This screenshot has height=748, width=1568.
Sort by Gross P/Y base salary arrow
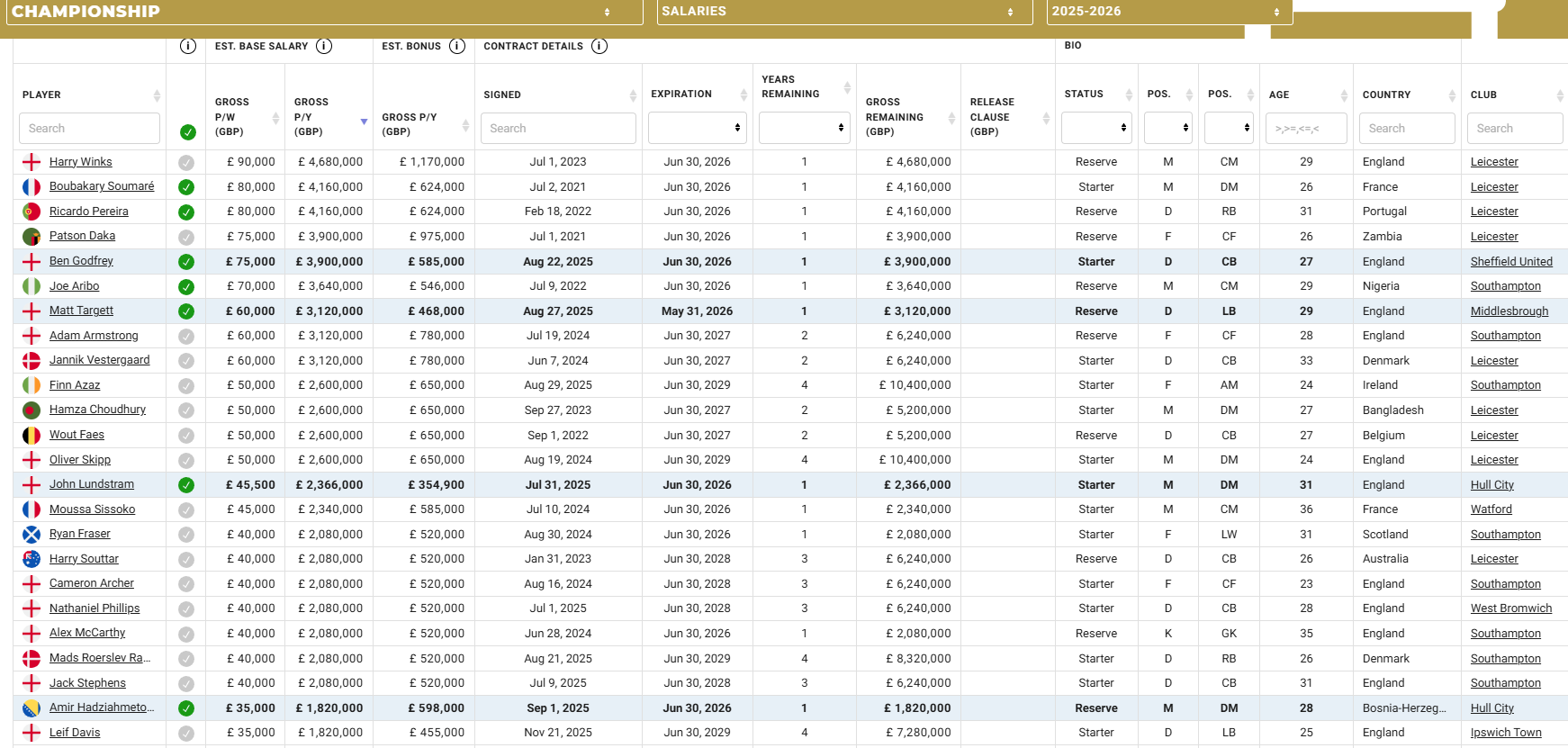[x=364, y=121]
